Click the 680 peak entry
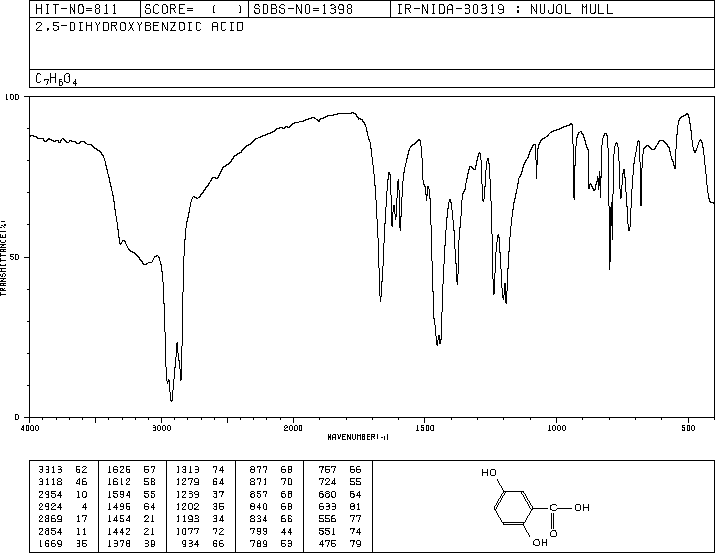 point(327,494)
